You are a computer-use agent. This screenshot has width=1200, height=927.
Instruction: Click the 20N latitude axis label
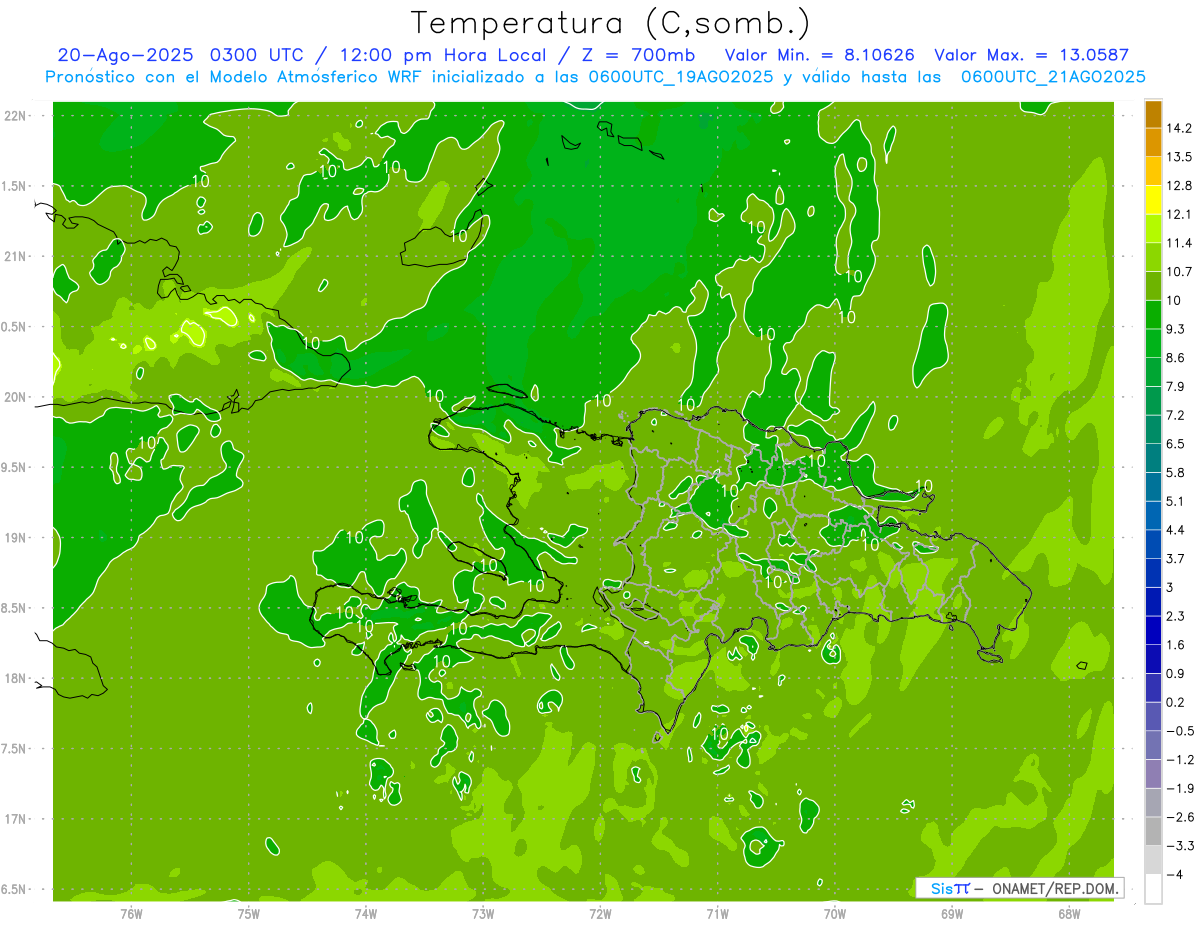(17, 397)
